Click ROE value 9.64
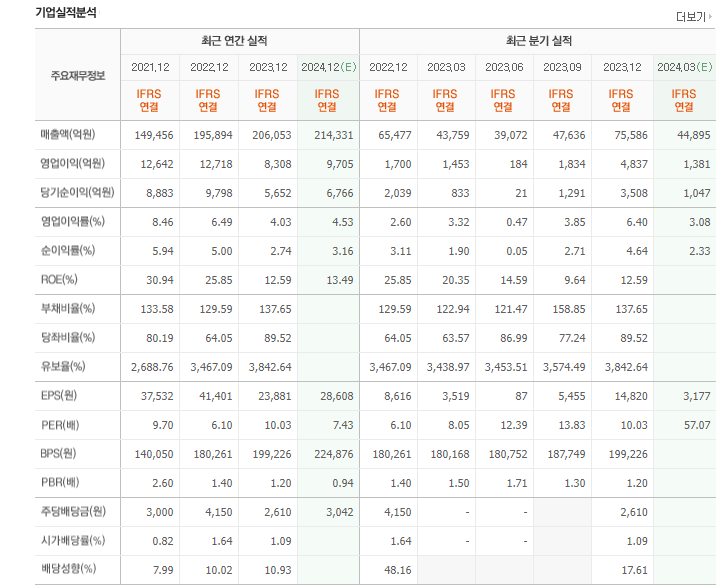 (x=575, y=281)
